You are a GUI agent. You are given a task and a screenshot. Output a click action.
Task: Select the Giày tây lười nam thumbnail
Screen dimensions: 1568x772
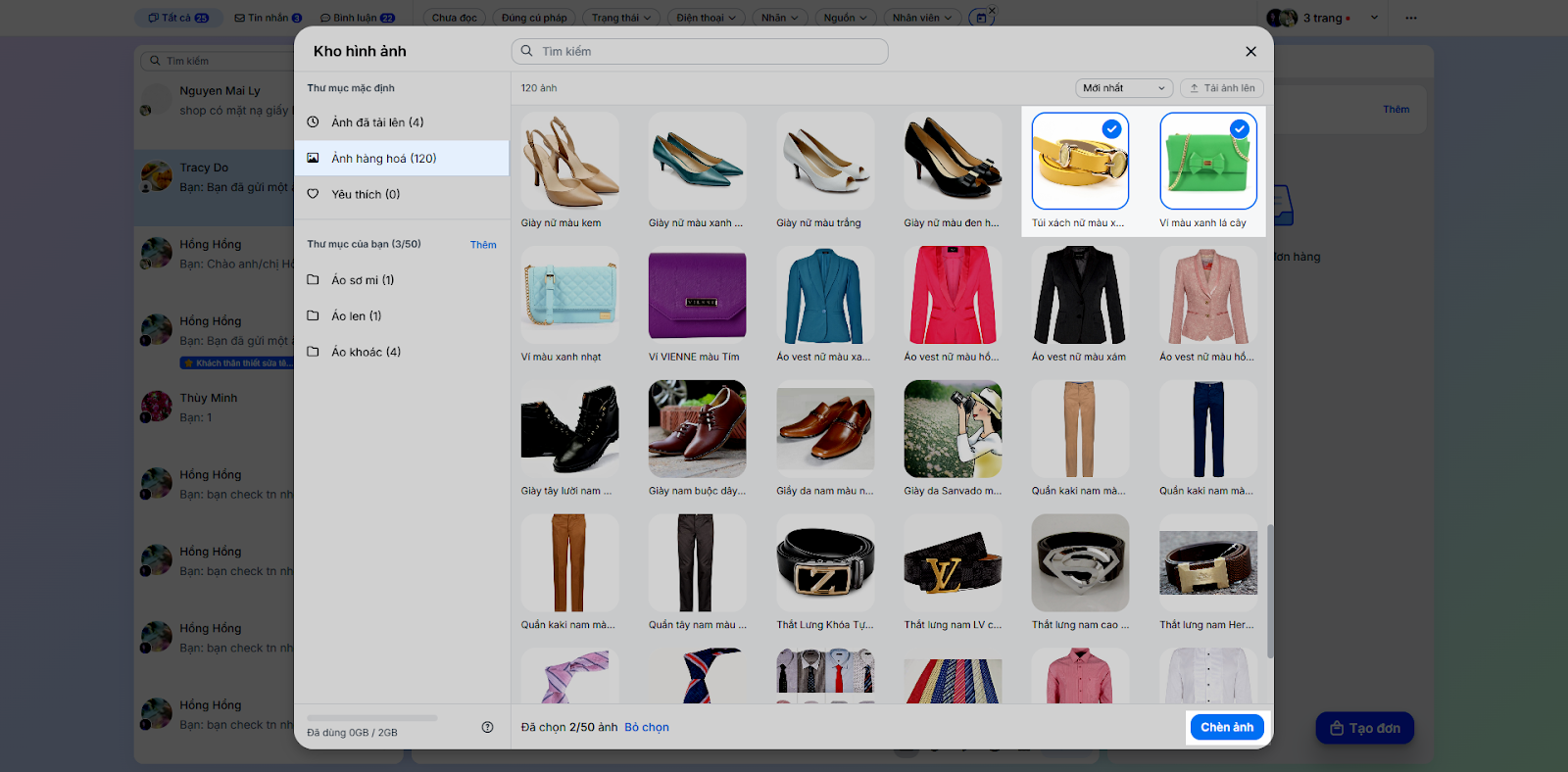(x=570, y=429)
